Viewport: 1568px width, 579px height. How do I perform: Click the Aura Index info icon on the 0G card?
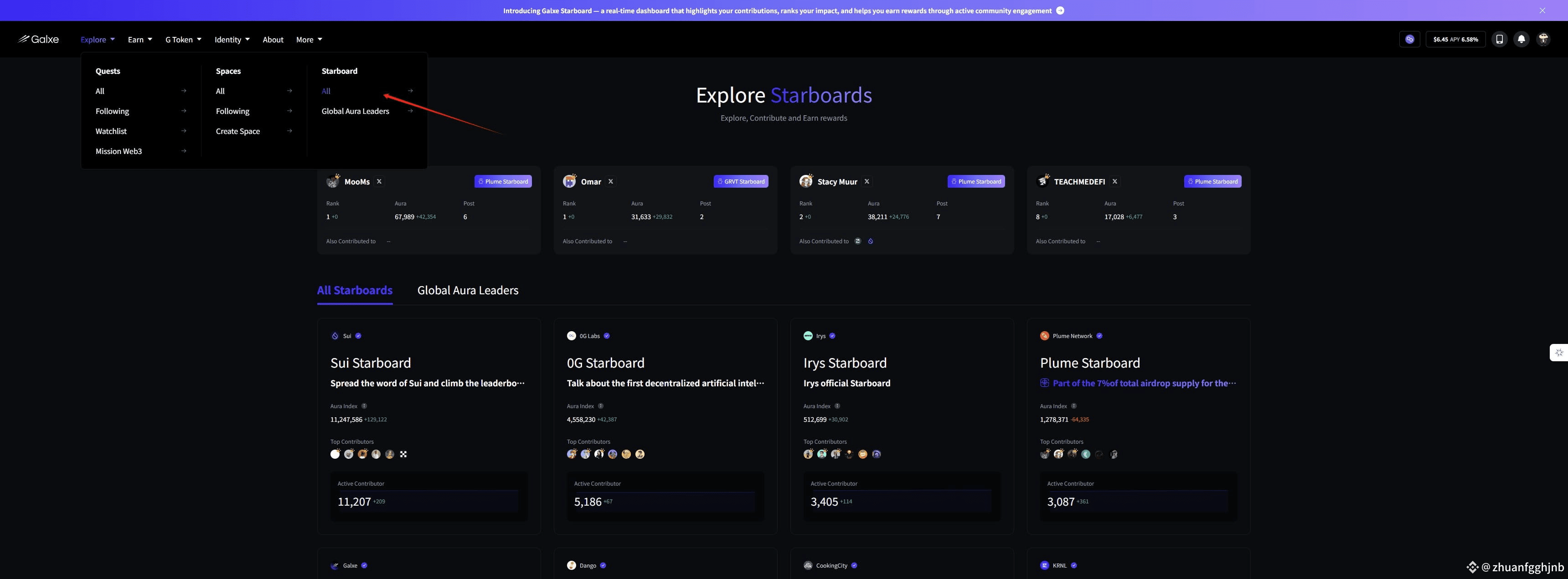(601, 406)
